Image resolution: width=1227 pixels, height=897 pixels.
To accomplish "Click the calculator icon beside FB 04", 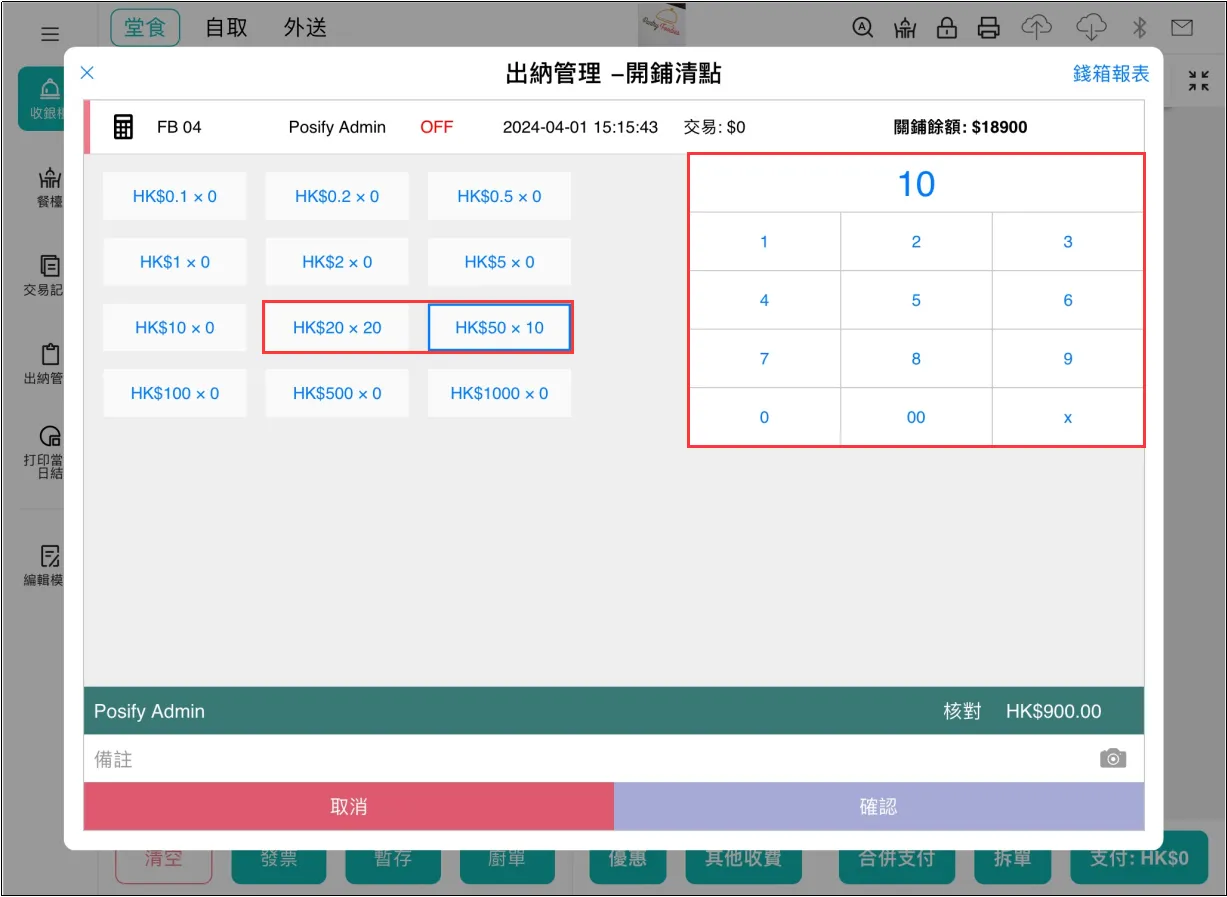I will click(123, 127).
